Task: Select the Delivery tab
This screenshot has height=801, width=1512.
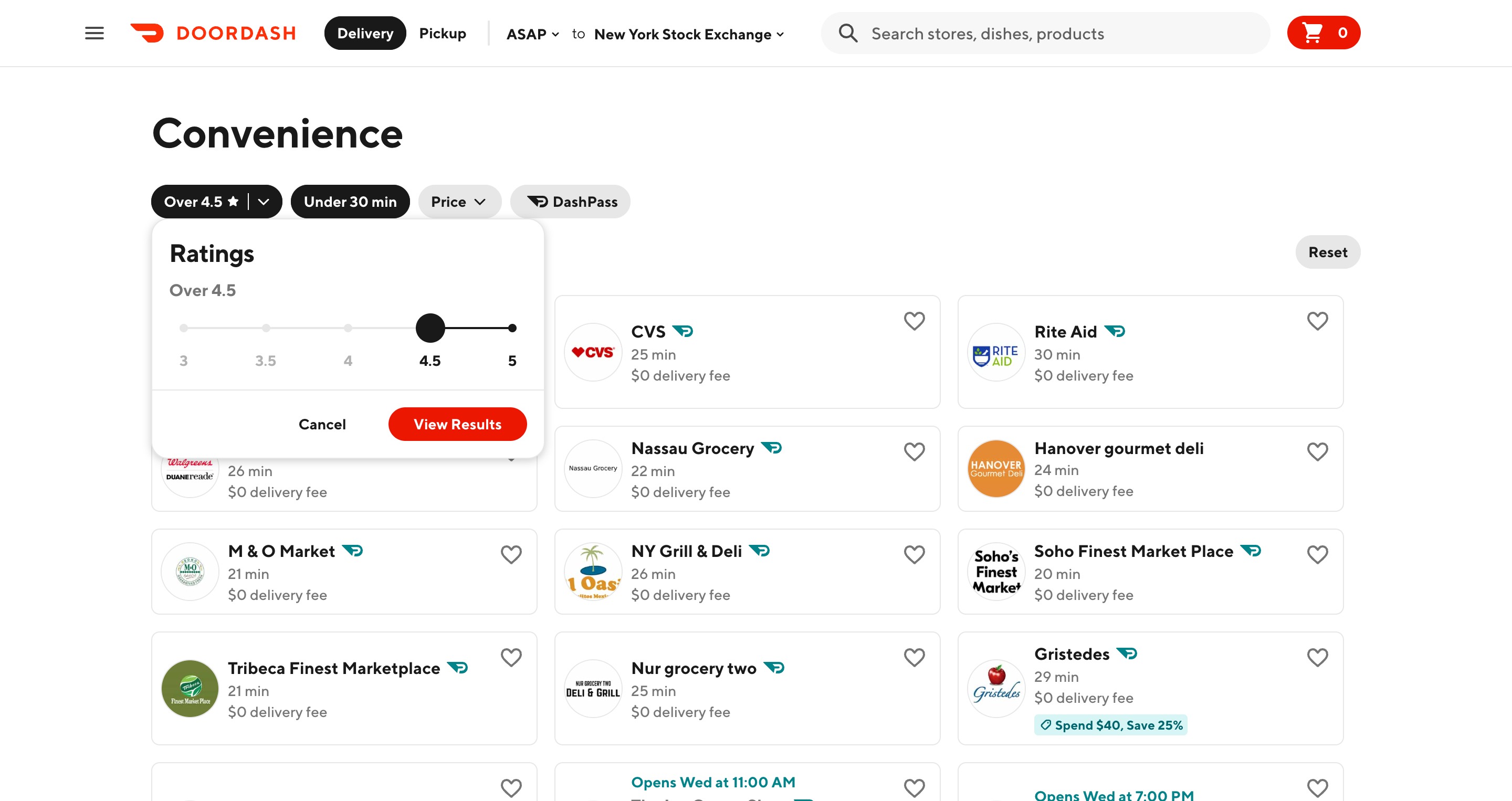Action: point(365,34)
